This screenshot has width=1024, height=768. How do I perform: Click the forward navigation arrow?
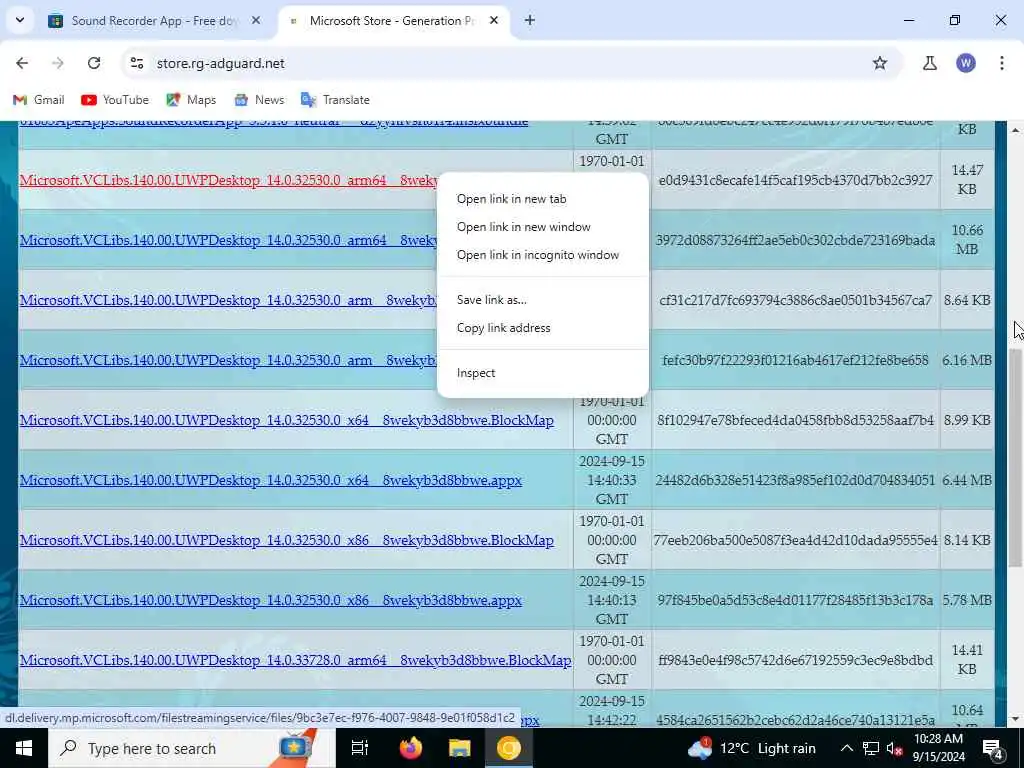pyautogui.click(x=58, y=63)
